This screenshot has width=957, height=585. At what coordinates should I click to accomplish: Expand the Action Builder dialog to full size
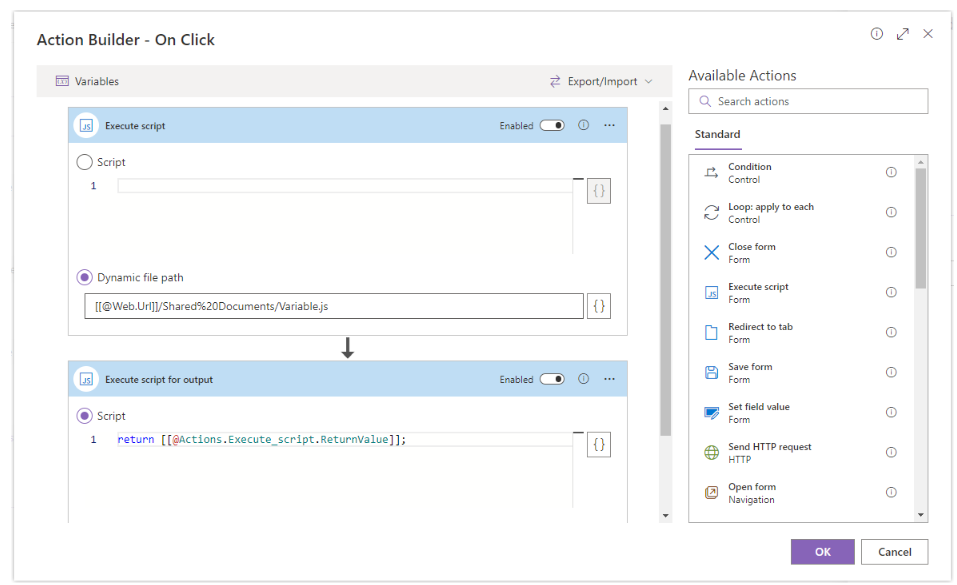(x=903, y=34)
